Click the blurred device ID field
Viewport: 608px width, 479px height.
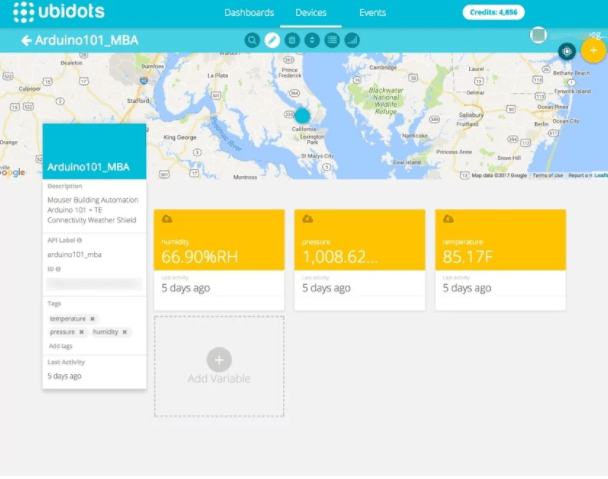[94, 284]
